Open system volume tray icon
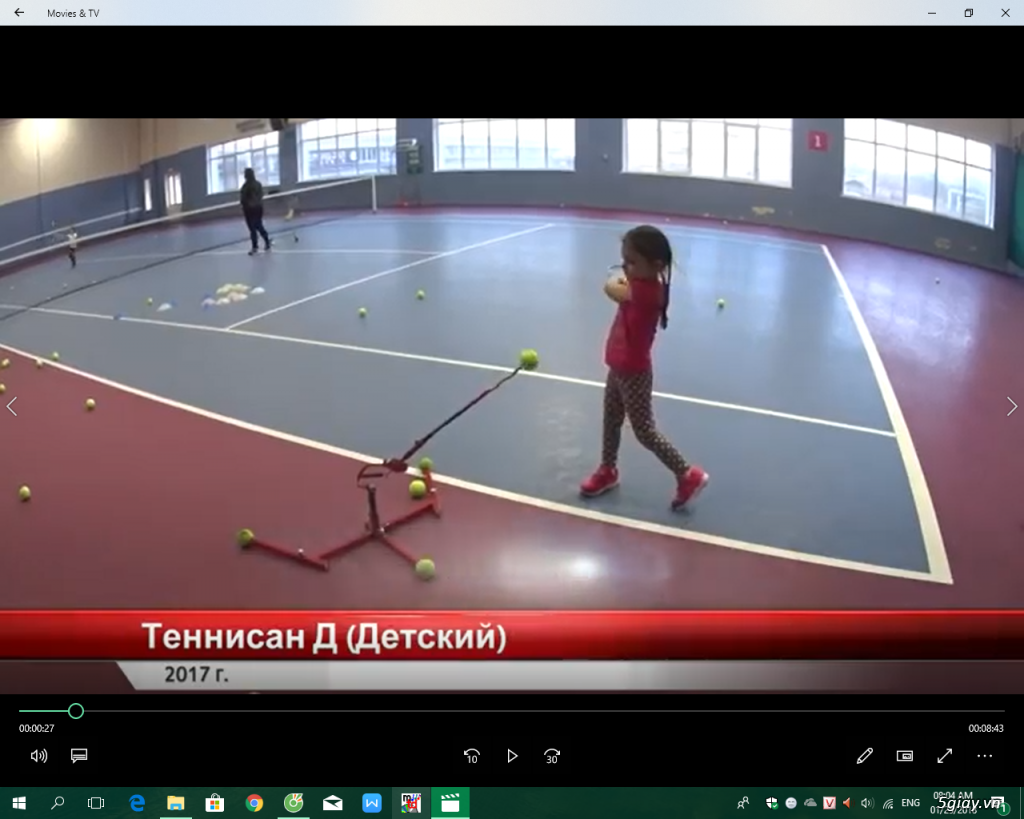 pos(867,803)
